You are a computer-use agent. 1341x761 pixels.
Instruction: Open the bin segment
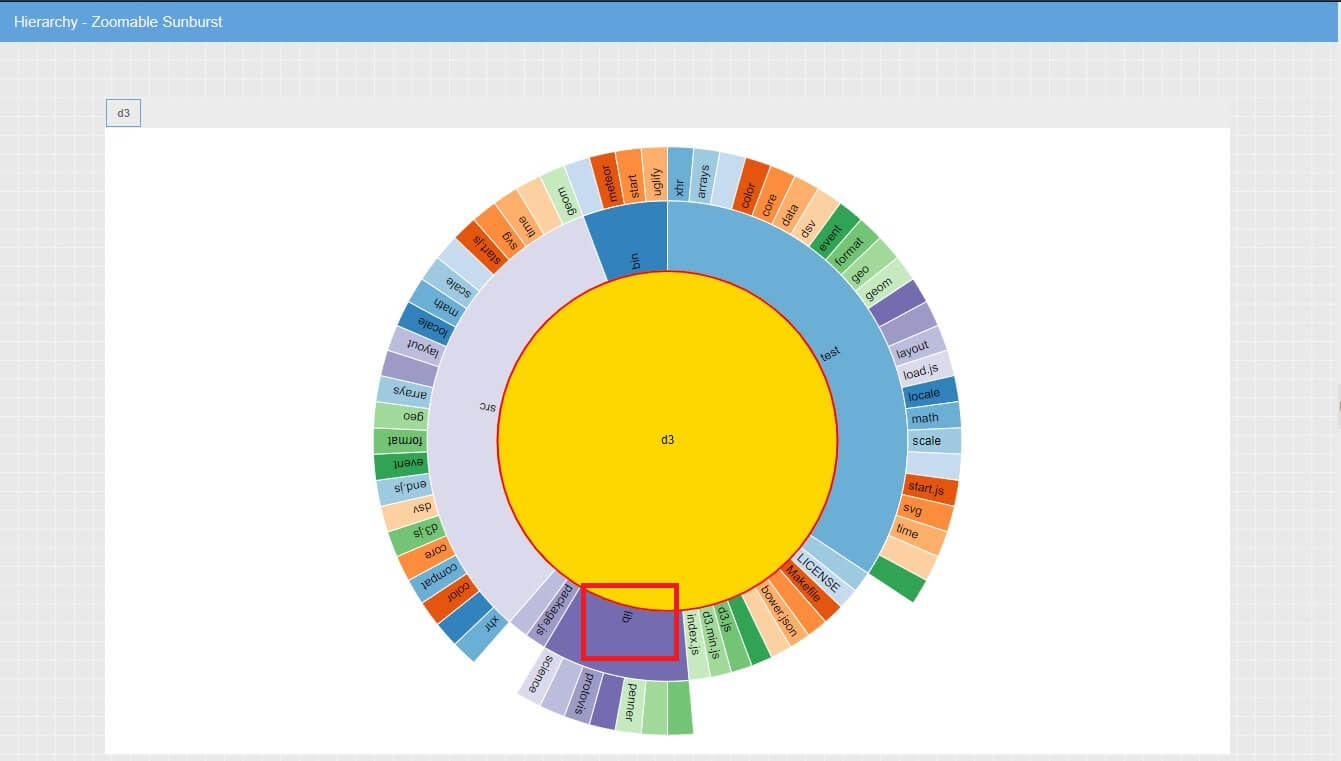coord(633,240)
